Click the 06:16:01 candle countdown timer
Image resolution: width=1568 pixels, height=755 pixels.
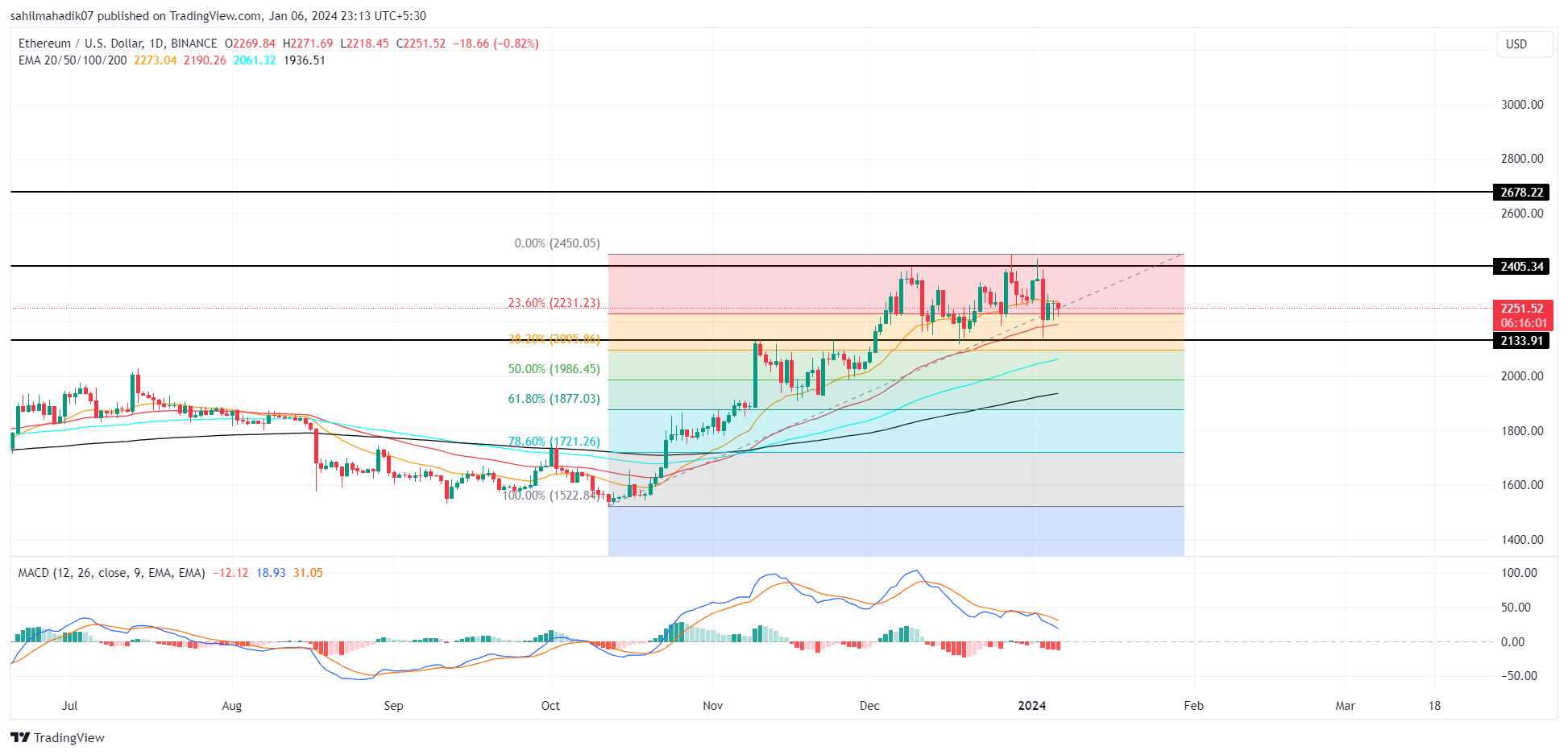pos(1523,321)
